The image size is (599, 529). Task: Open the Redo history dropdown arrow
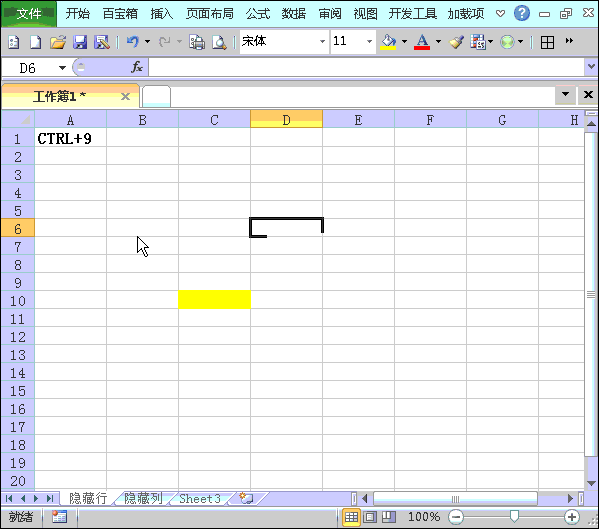tap(179, 41)
